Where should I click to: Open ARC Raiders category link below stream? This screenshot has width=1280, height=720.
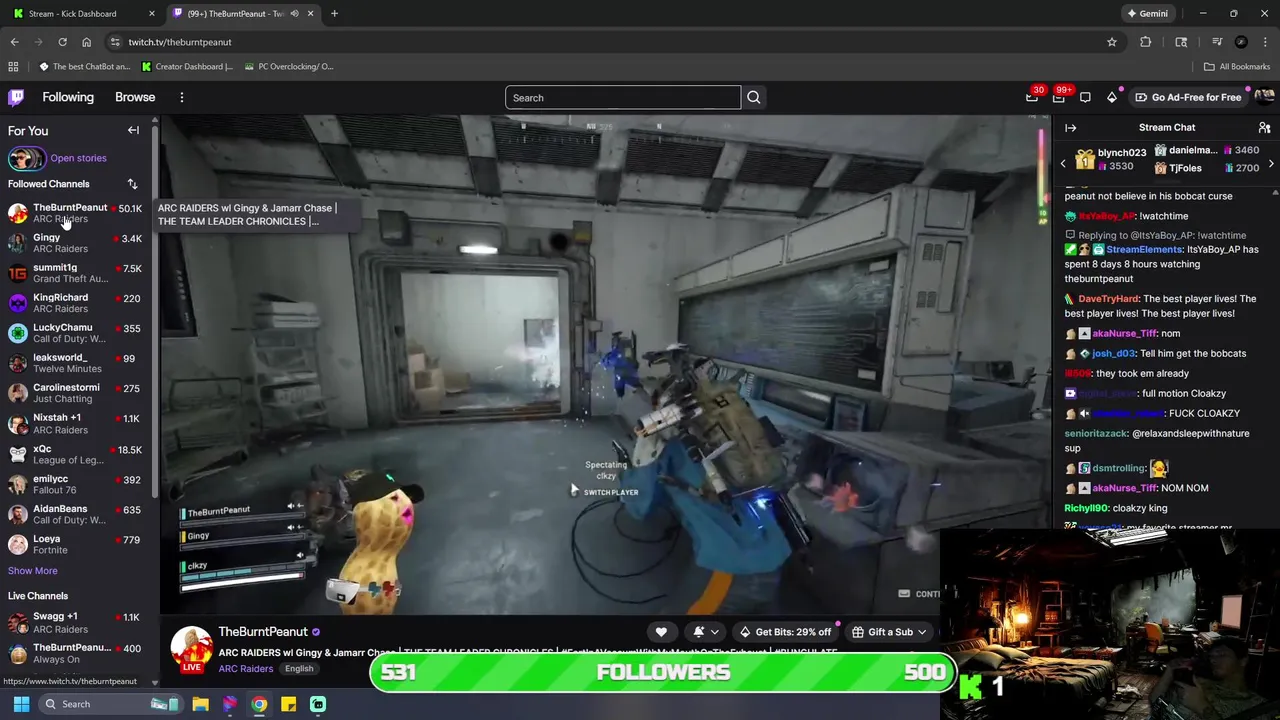[x=245, y=669]
